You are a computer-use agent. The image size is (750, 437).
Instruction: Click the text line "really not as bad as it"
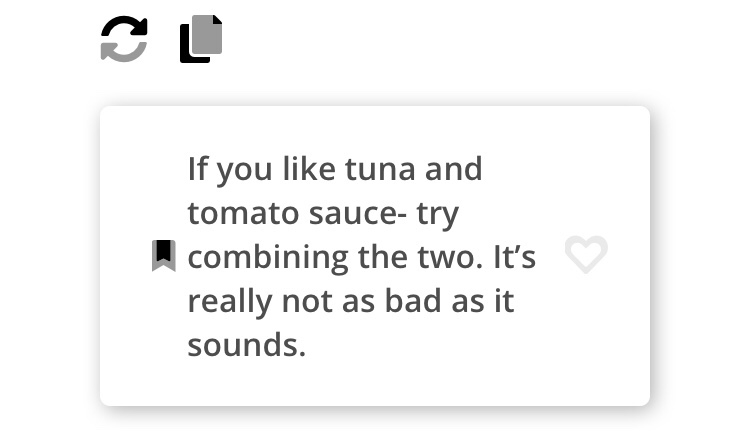coord(350,301)
